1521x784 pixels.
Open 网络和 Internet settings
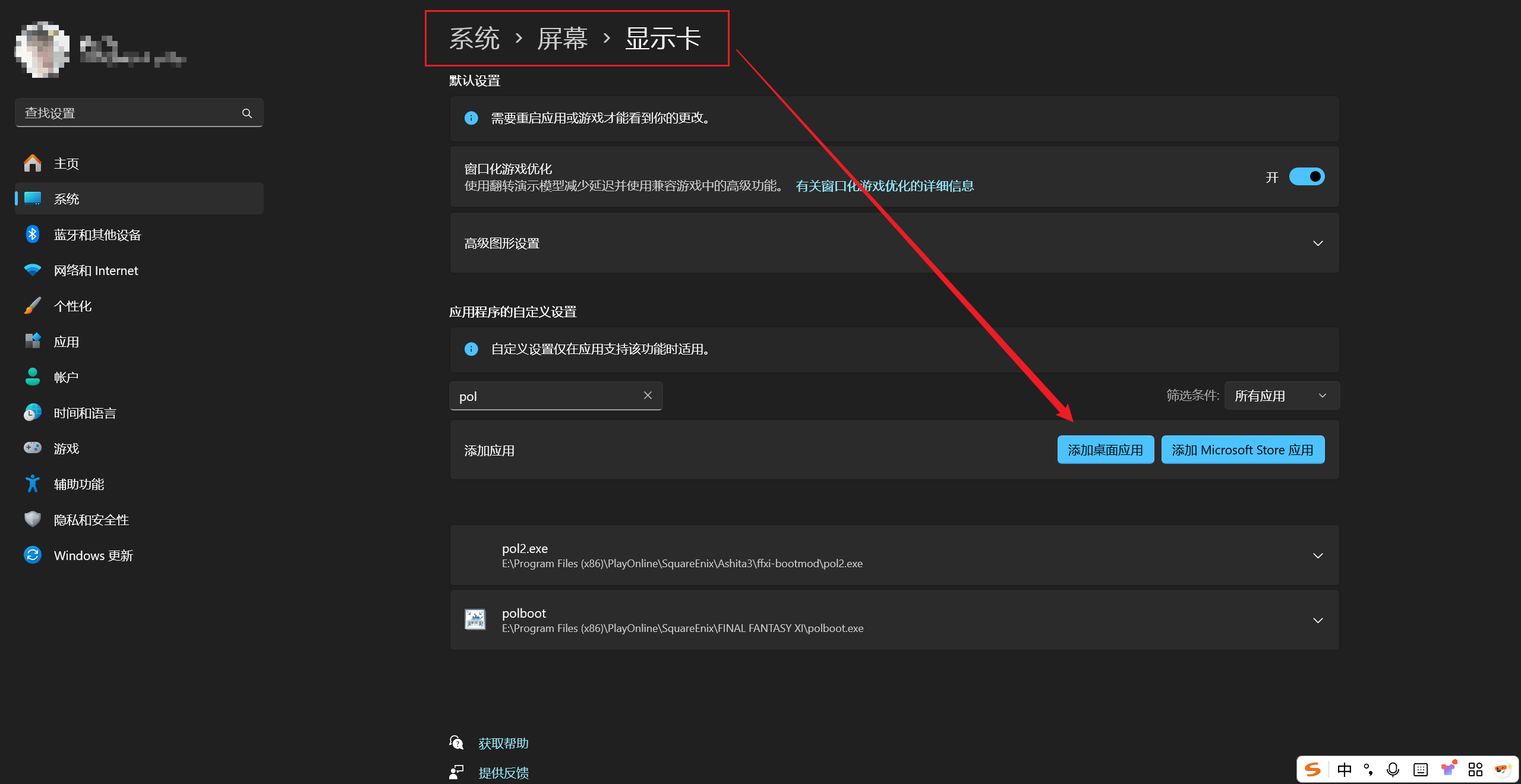point(95,270)
